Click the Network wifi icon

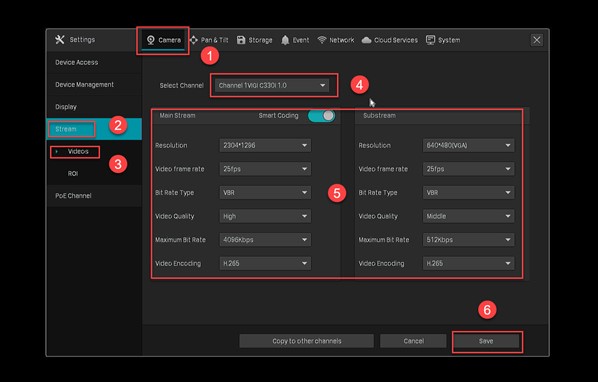(x=322, y=40)
